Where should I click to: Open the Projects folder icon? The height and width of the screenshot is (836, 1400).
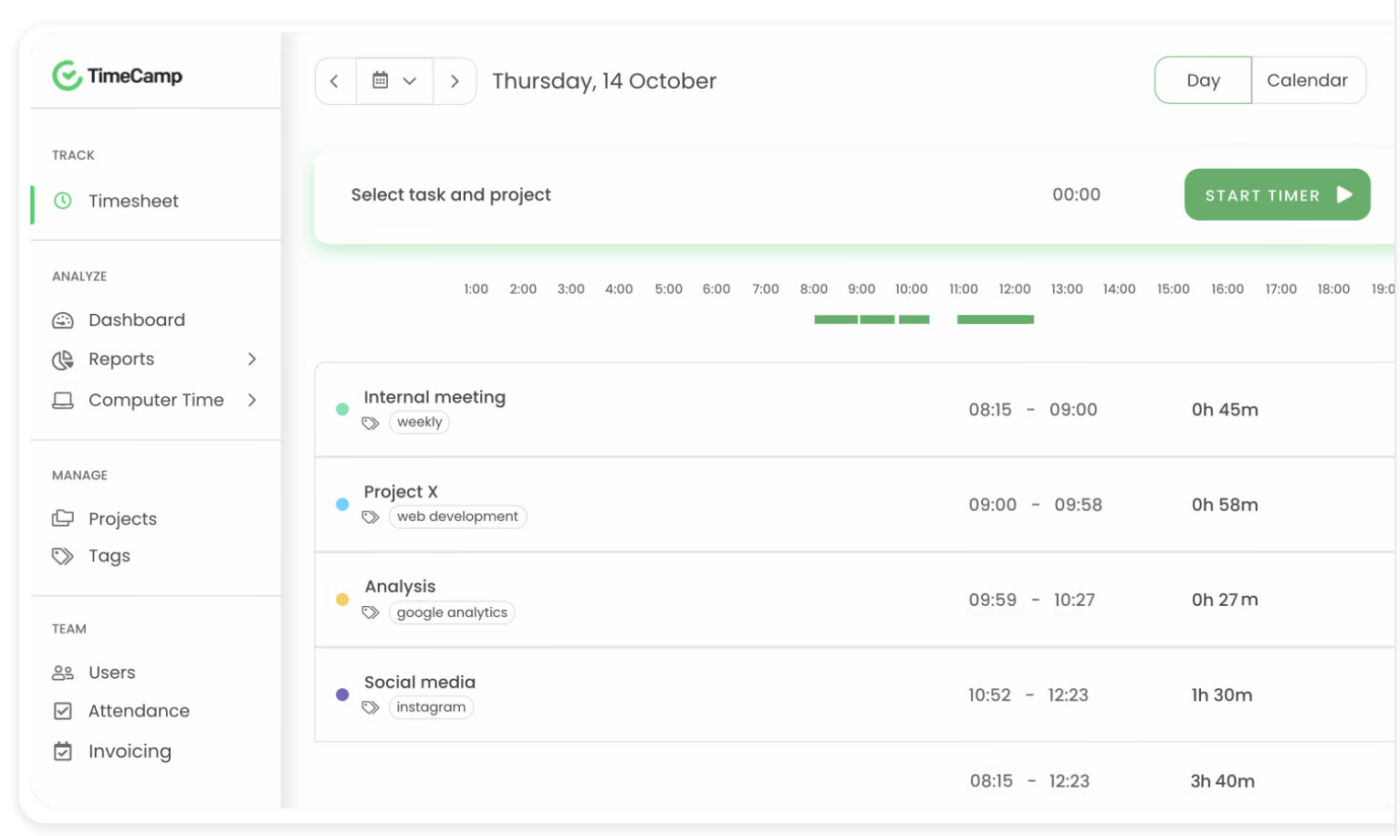click(x=63, y=518)
